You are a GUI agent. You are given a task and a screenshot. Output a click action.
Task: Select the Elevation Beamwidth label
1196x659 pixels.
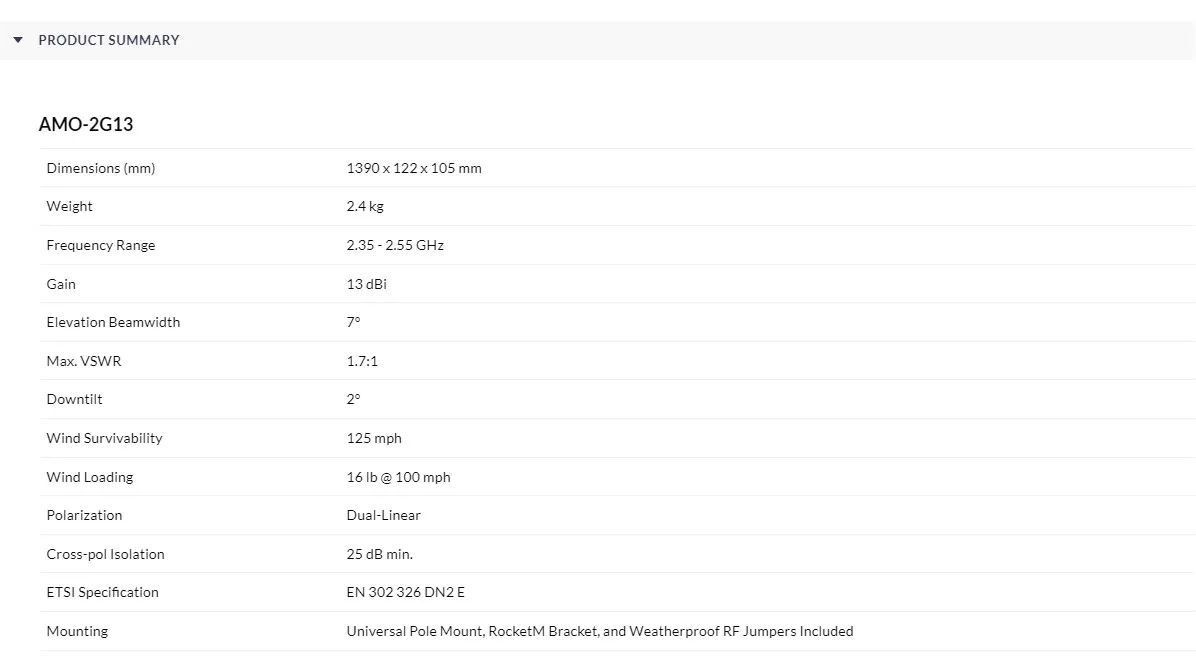[113, 322]
